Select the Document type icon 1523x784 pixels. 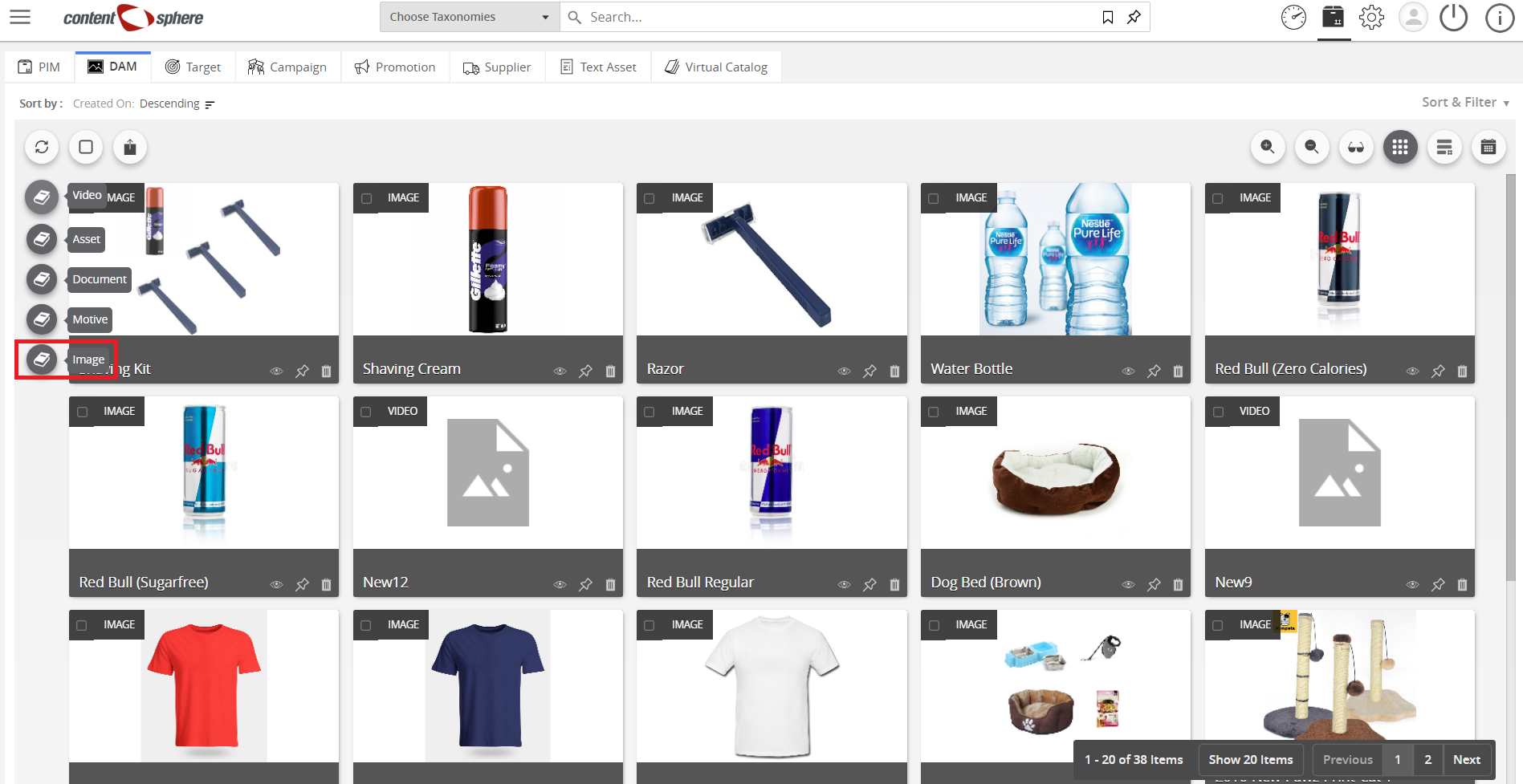click(42, 279)
